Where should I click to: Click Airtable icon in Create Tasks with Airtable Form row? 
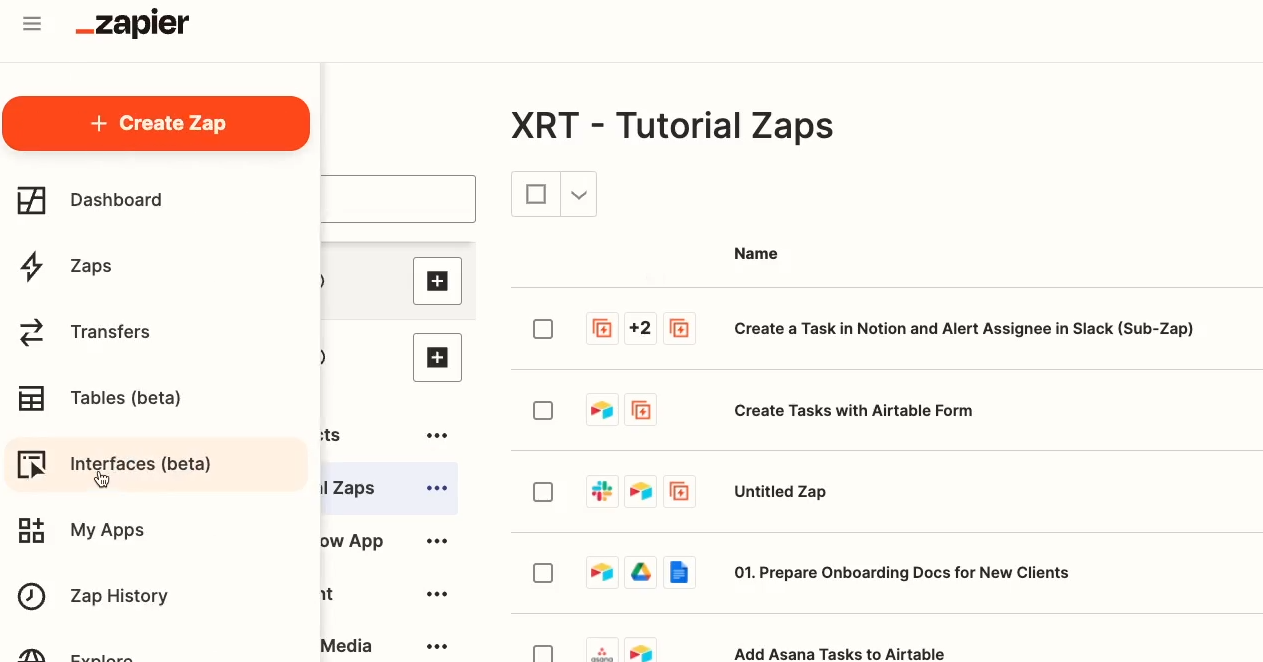[602, 411]
